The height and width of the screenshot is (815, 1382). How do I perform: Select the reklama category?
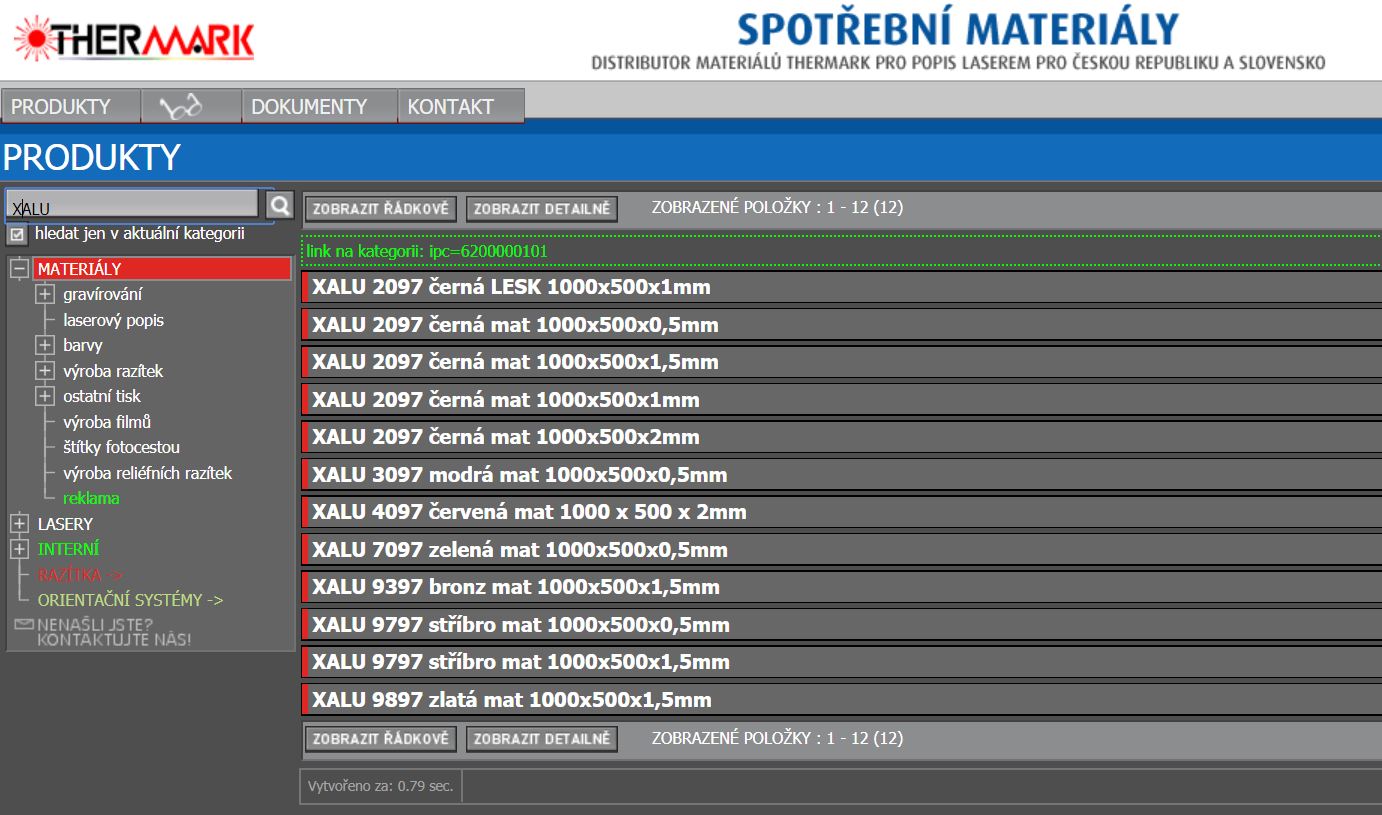coord(91,498)
